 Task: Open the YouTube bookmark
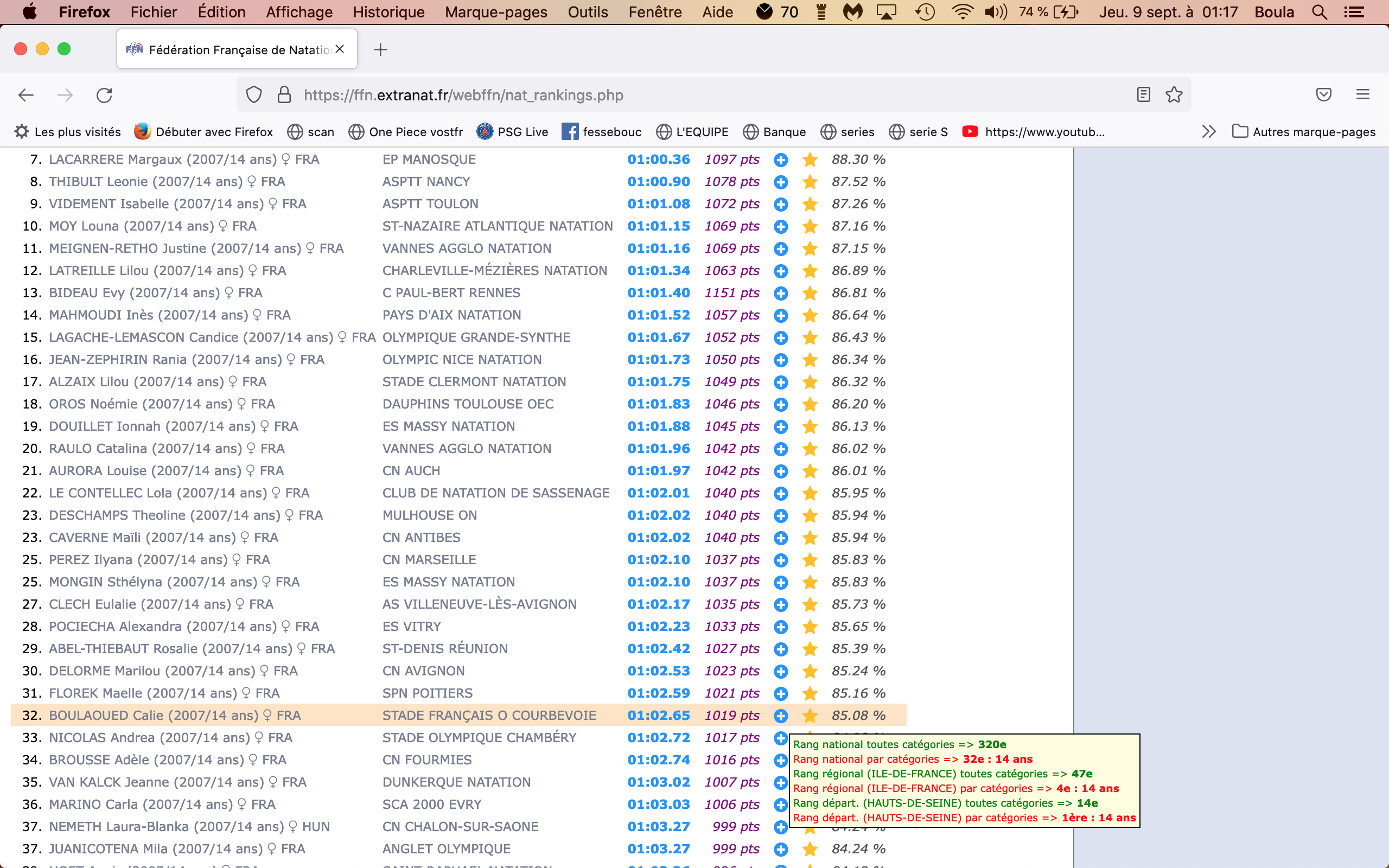[1033, 132]
